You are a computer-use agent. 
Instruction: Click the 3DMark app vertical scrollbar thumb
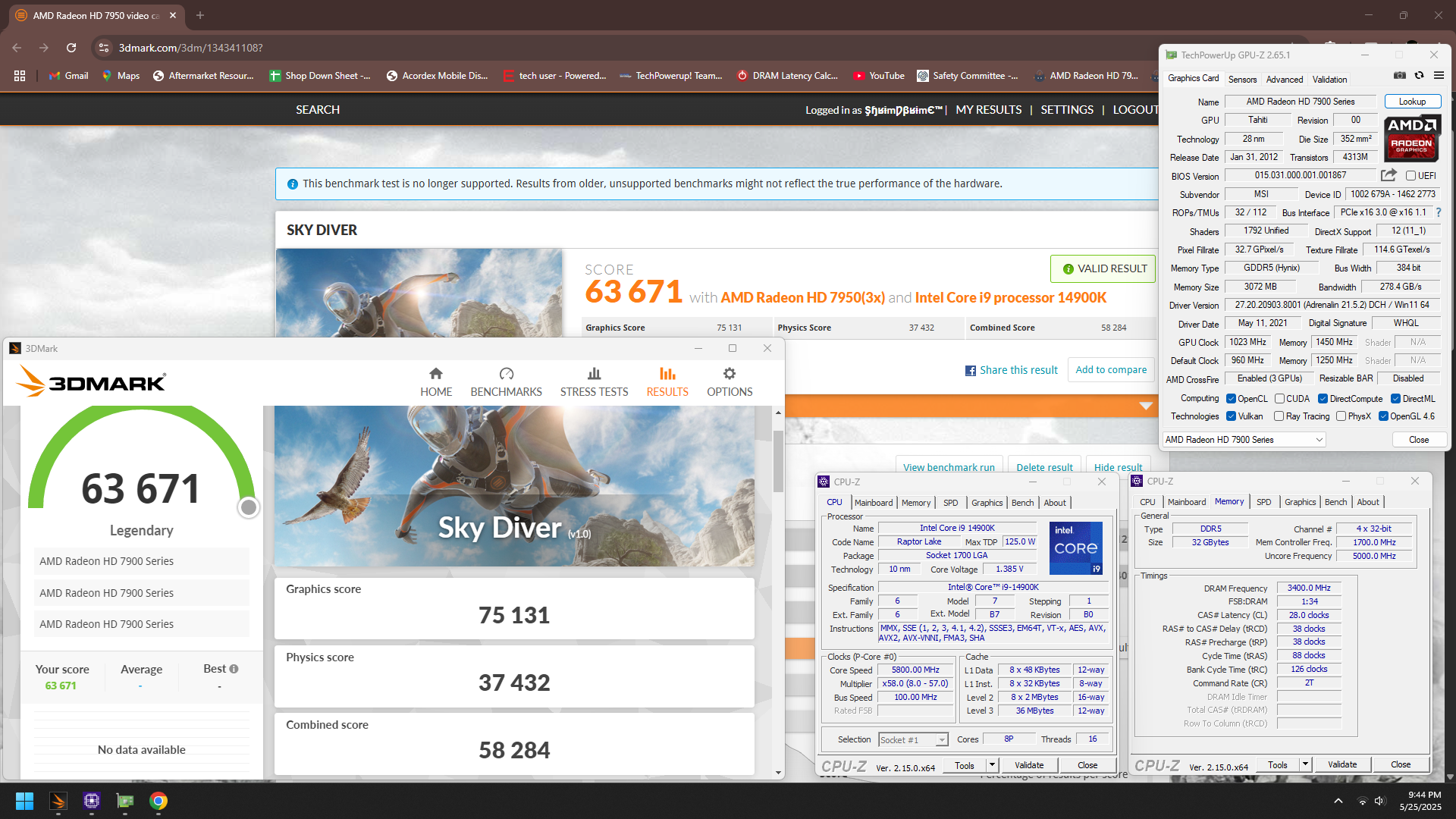tap(778, 461)
